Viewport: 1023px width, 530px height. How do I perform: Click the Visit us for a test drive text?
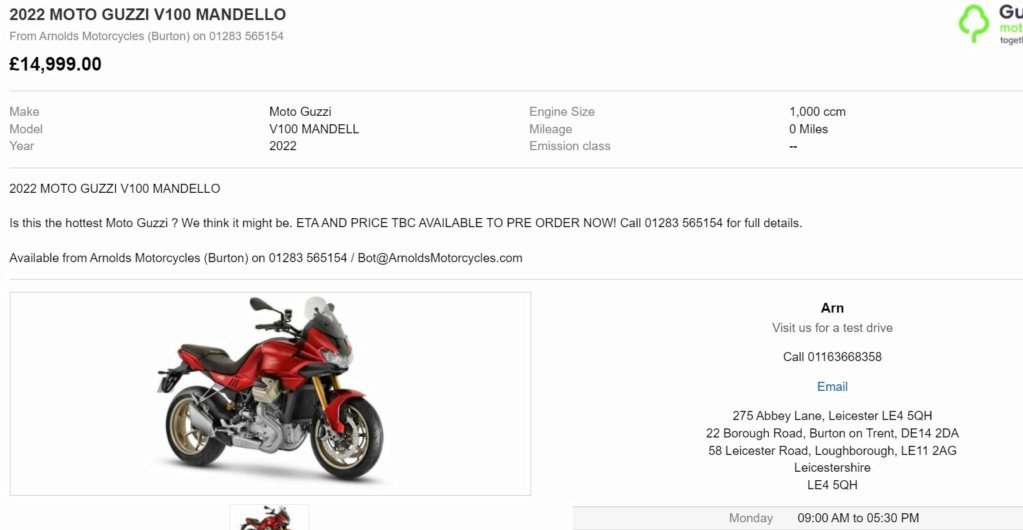click(832, 328)
